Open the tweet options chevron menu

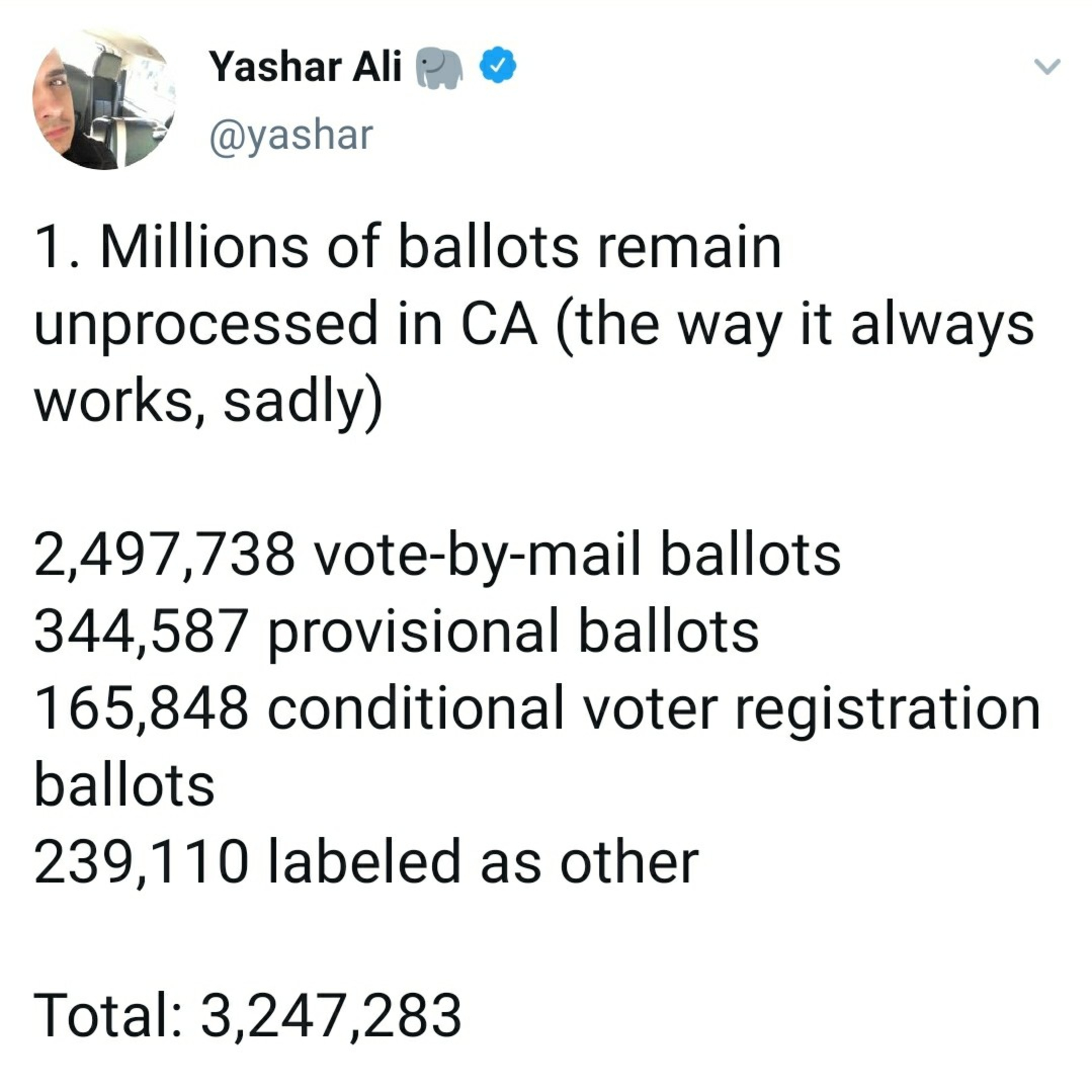[x=1047, y=67]
